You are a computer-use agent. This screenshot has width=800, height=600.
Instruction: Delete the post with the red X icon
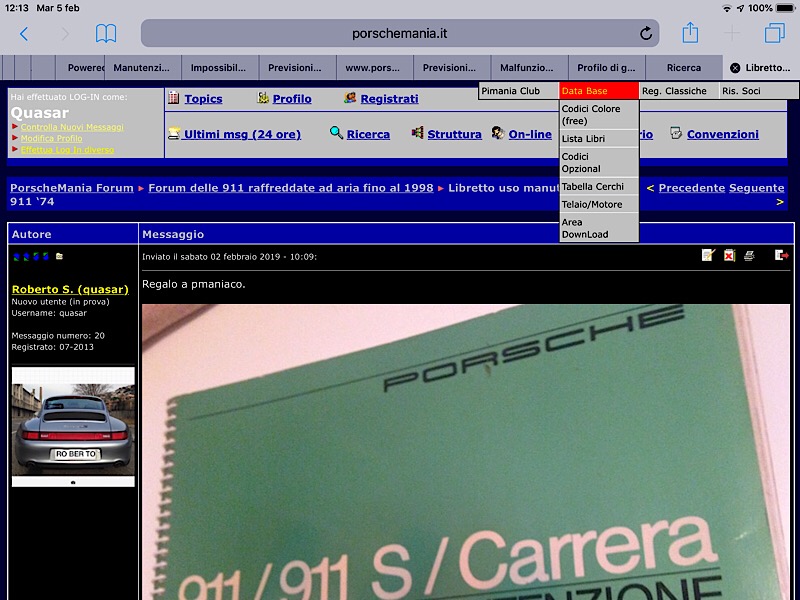coord(730,255)
